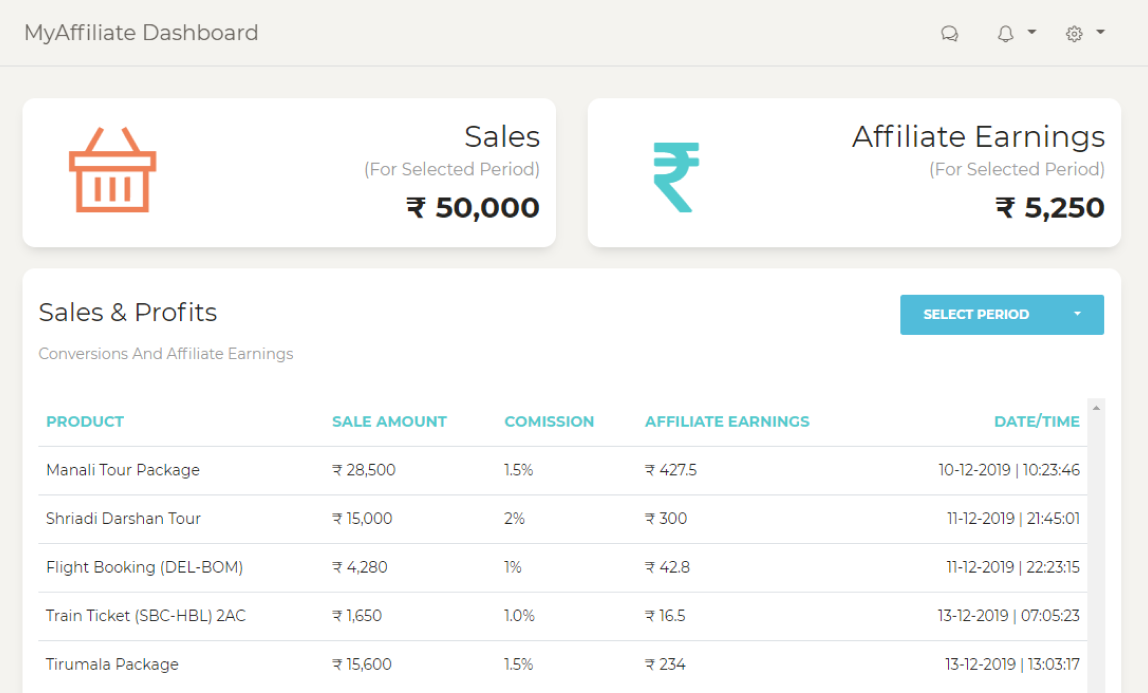Open the chat messages icon

point(949,33)
